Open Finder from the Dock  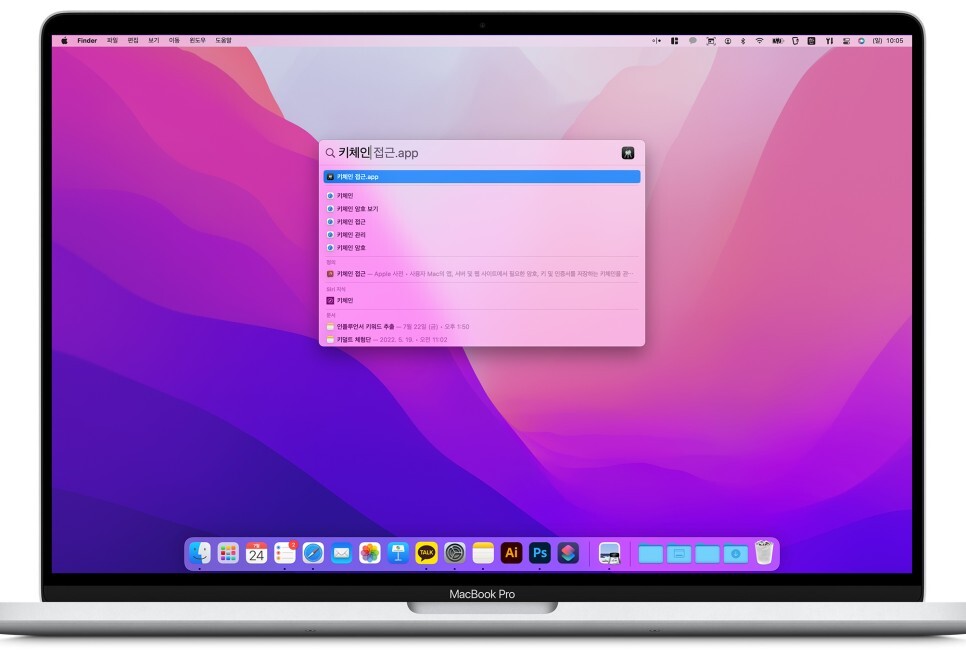[200, 553]
